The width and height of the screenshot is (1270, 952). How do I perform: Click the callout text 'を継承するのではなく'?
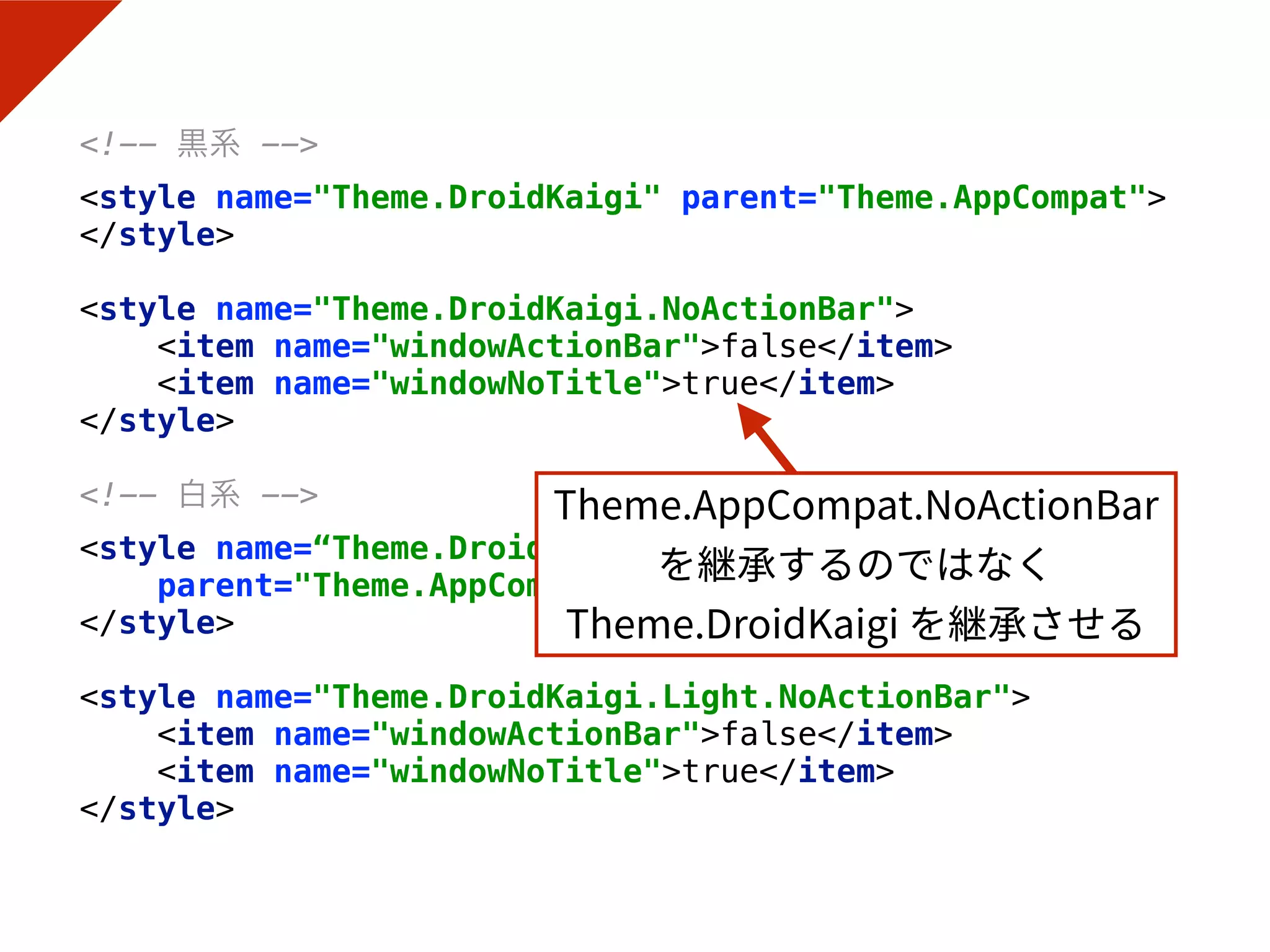(853, 564)
